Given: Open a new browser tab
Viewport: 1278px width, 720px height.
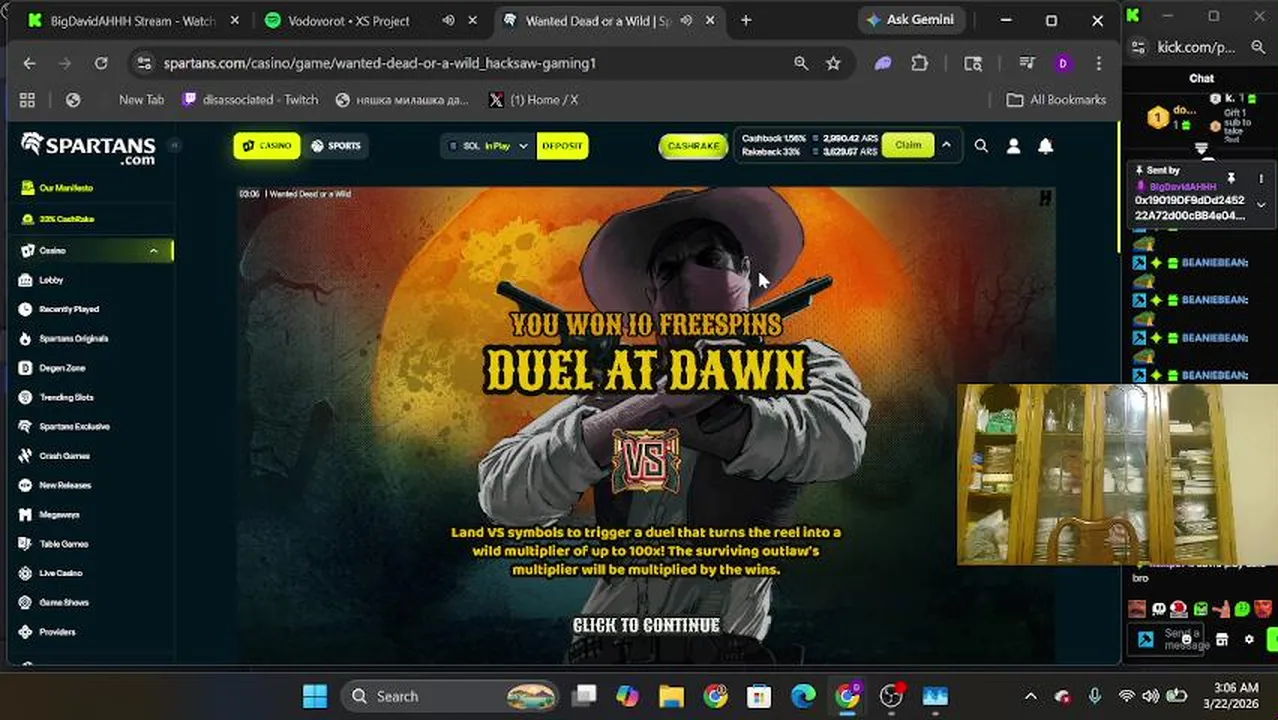Looking at the screenshot, I should coord(746,20).
